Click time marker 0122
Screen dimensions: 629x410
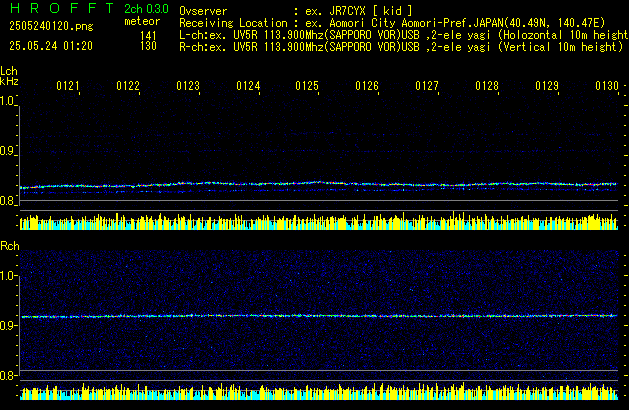click(128, 86)
